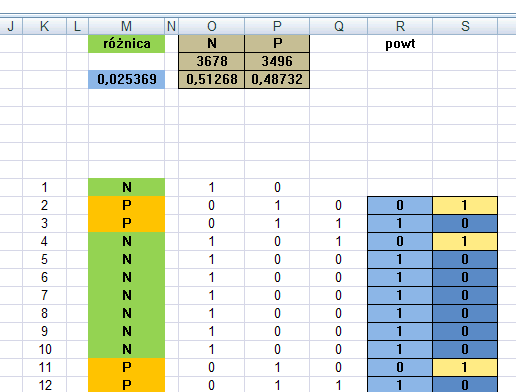Screen dimensions: 516x392
Task: Select row number 8 in column K
Action: tap(44, 313)
